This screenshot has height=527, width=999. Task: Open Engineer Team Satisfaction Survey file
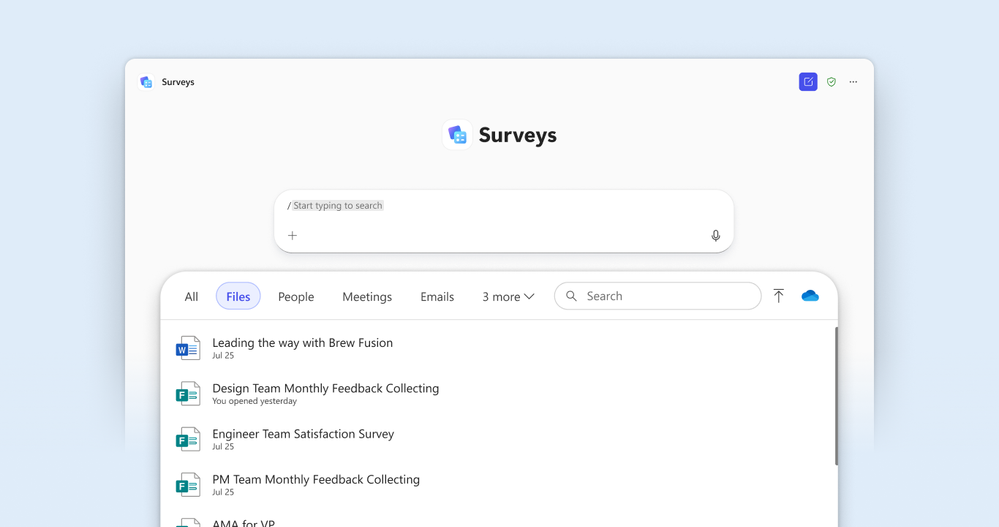[x=303, y=434]
